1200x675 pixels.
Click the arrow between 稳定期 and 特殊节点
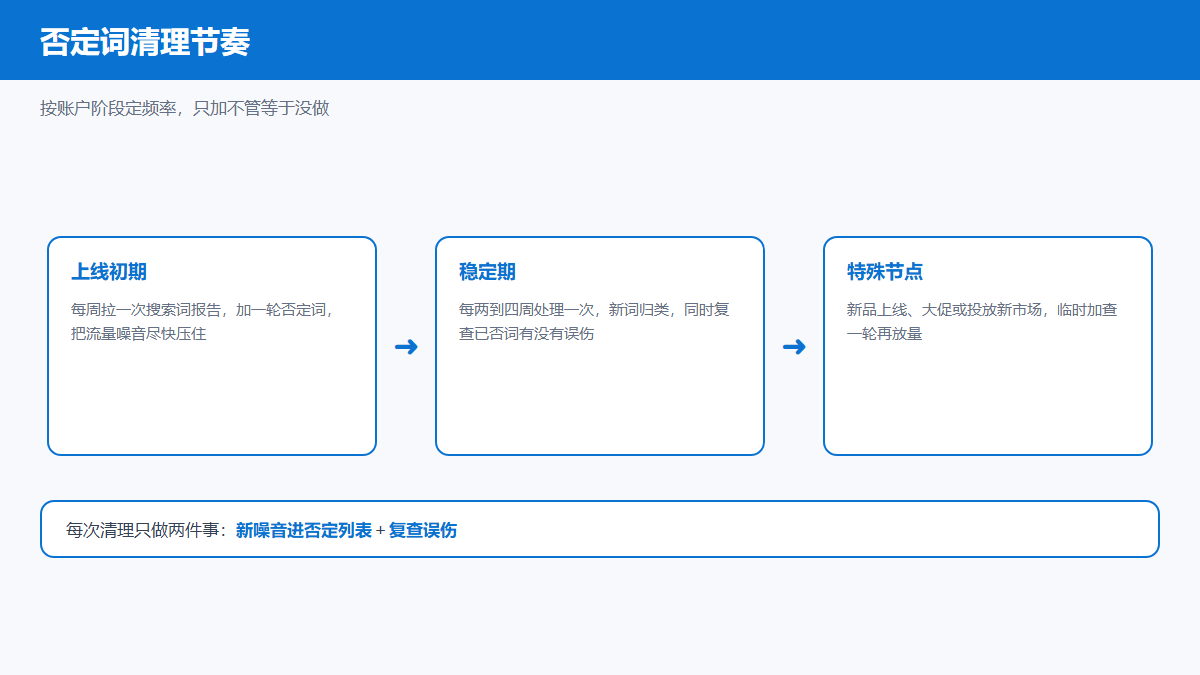794,347
